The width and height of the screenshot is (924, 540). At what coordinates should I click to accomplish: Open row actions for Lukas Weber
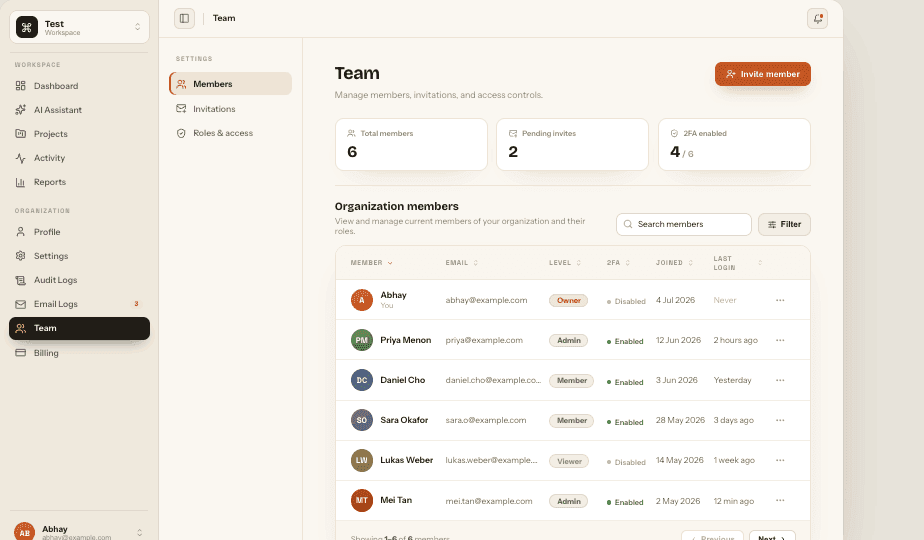click(x=780, y=460)
